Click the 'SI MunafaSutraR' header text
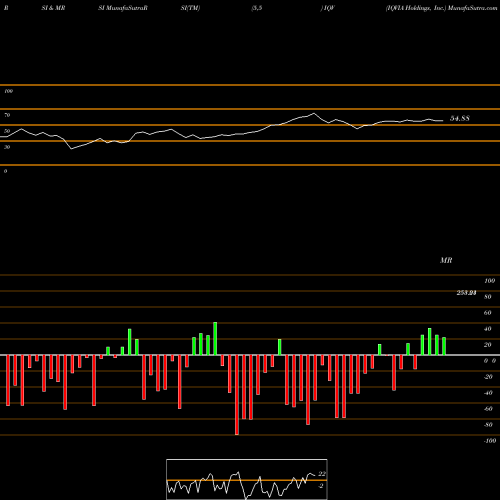 coord(123,8)
